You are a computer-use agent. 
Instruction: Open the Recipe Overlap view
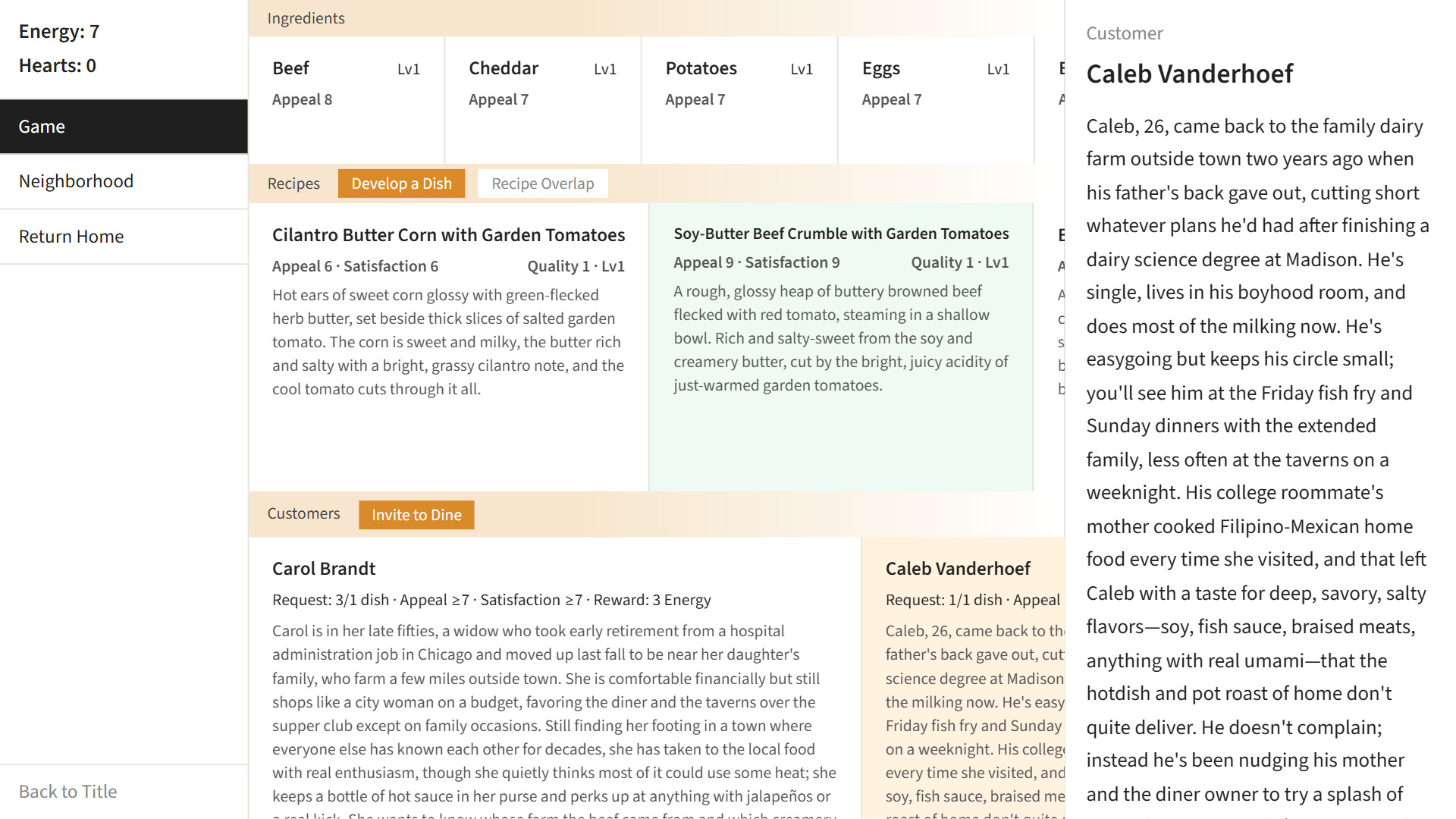(542, 184)
